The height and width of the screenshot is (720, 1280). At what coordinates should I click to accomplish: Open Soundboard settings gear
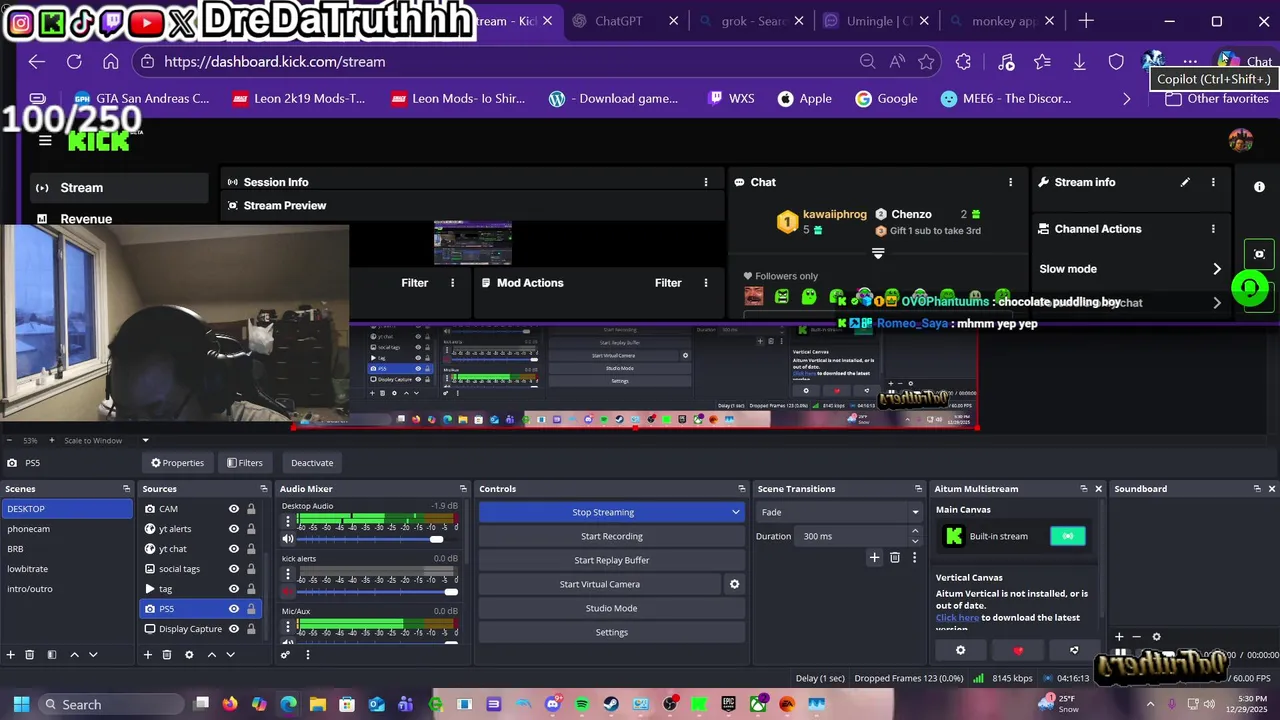coord(1157,637)
